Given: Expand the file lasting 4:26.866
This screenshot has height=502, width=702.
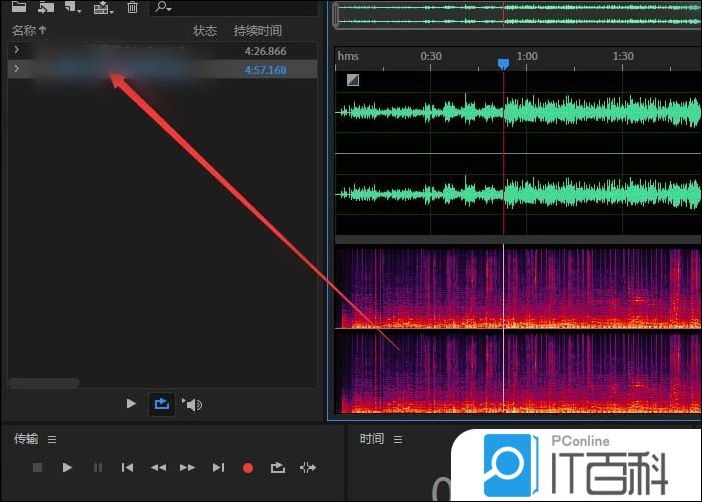Looking at the screenshot, I should (x=16, y=50).
